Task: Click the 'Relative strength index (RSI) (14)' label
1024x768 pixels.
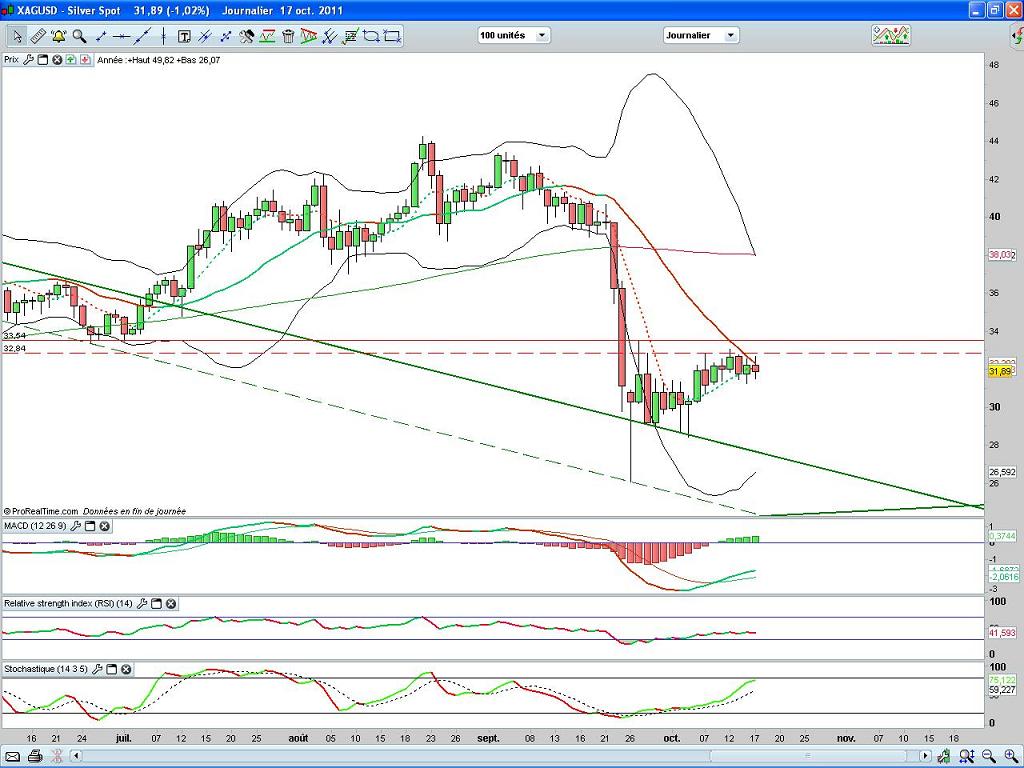Action: (68, 604)
